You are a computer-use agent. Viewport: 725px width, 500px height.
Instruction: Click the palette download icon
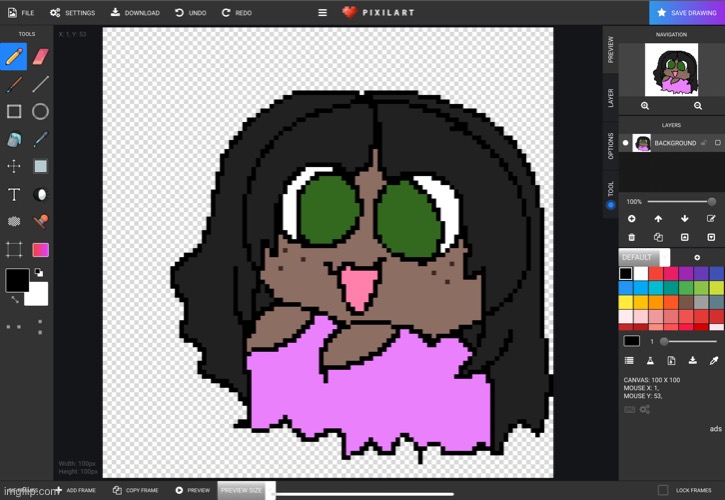tap(693, 360)
